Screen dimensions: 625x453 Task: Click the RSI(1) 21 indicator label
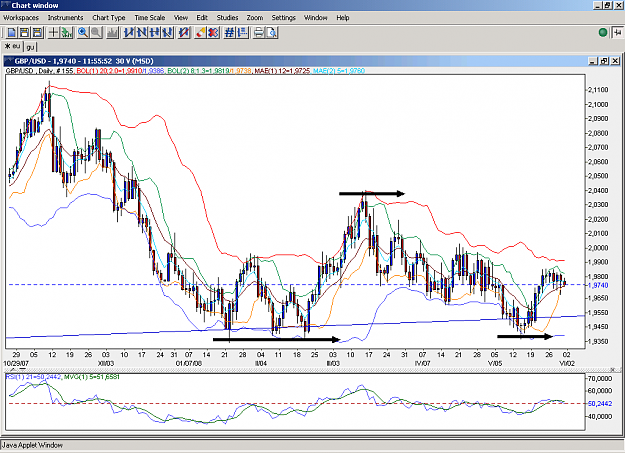coord(33,376)
